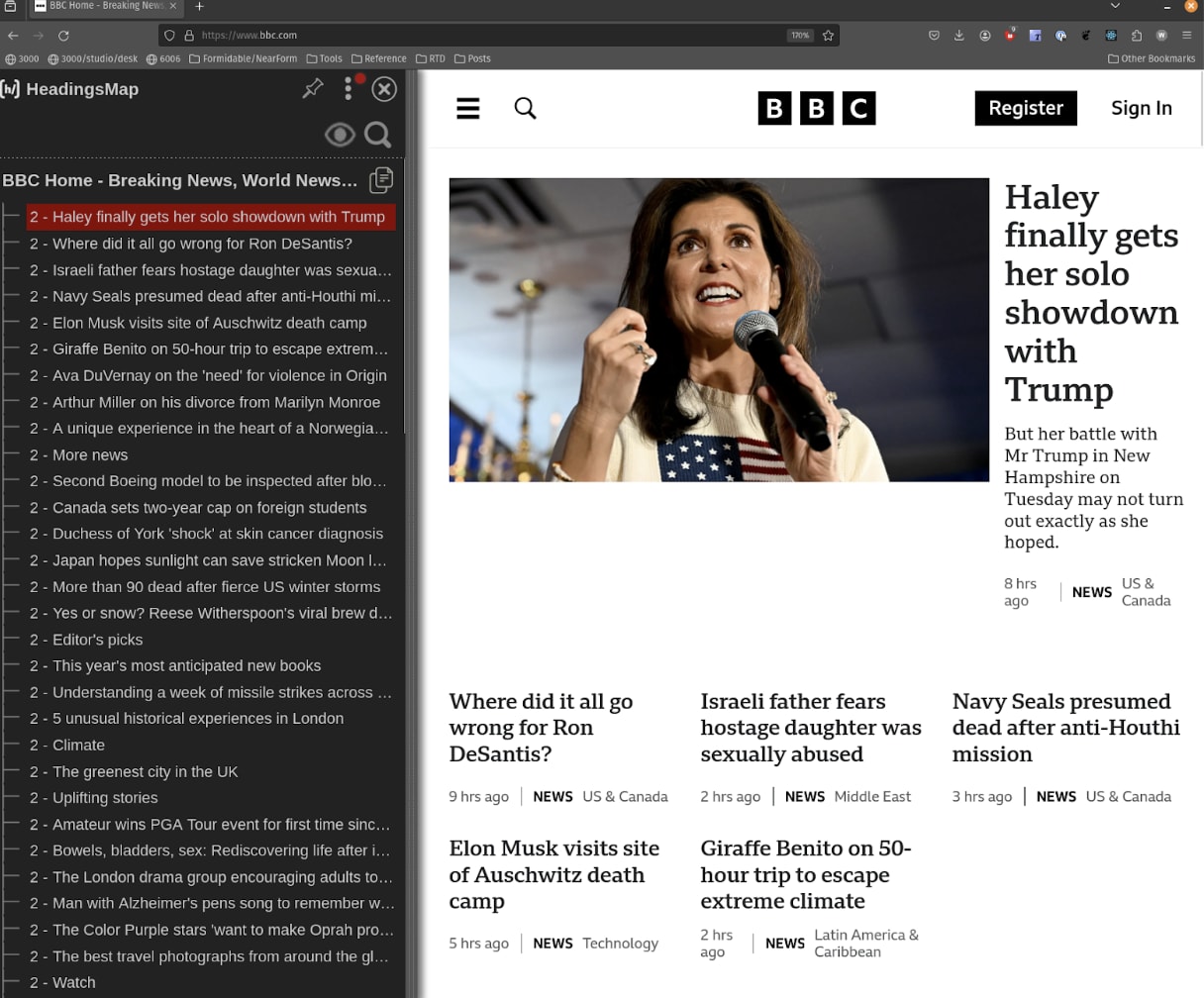The height and width of the screenshot is (998, 1204).
Task: Open the Tools bookmarks folder
Action: (x=324, y=58)
